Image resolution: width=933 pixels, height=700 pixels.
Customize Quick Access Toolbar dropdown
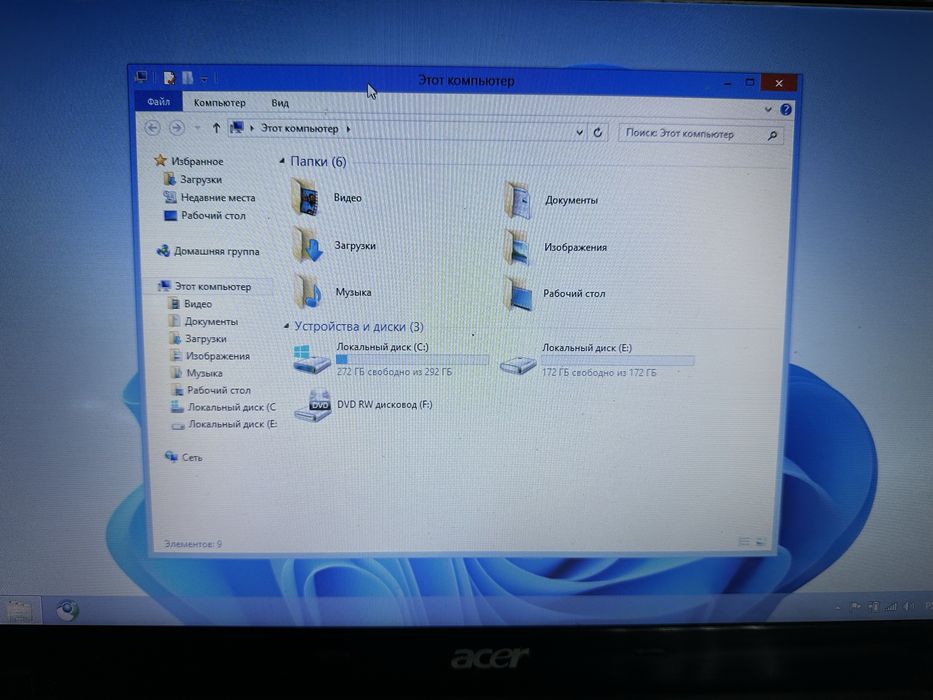click(x=204, y=79)
